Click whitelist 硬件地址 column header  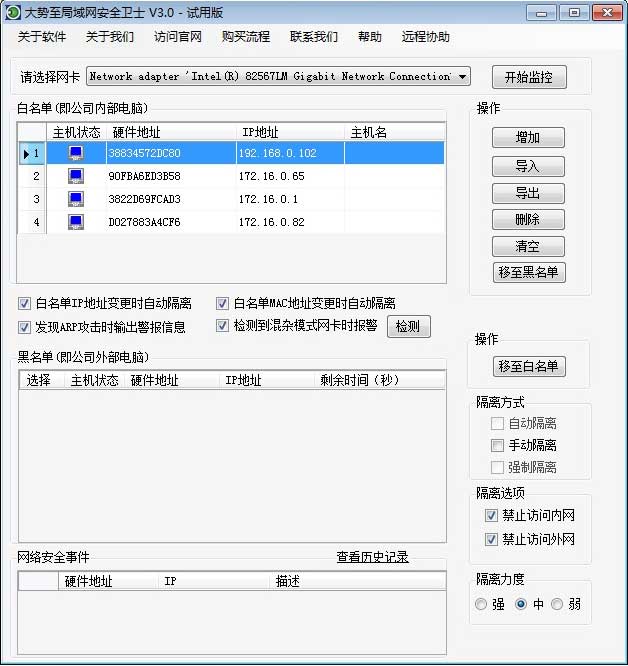point(171,133)
